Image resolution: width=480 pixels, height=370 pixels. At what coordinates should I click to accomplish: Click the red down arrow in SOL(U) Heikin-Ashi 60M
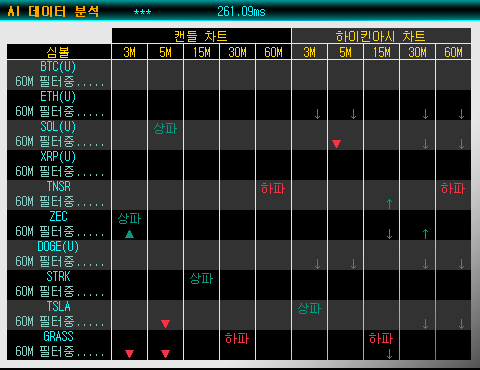tap(461, 144)
